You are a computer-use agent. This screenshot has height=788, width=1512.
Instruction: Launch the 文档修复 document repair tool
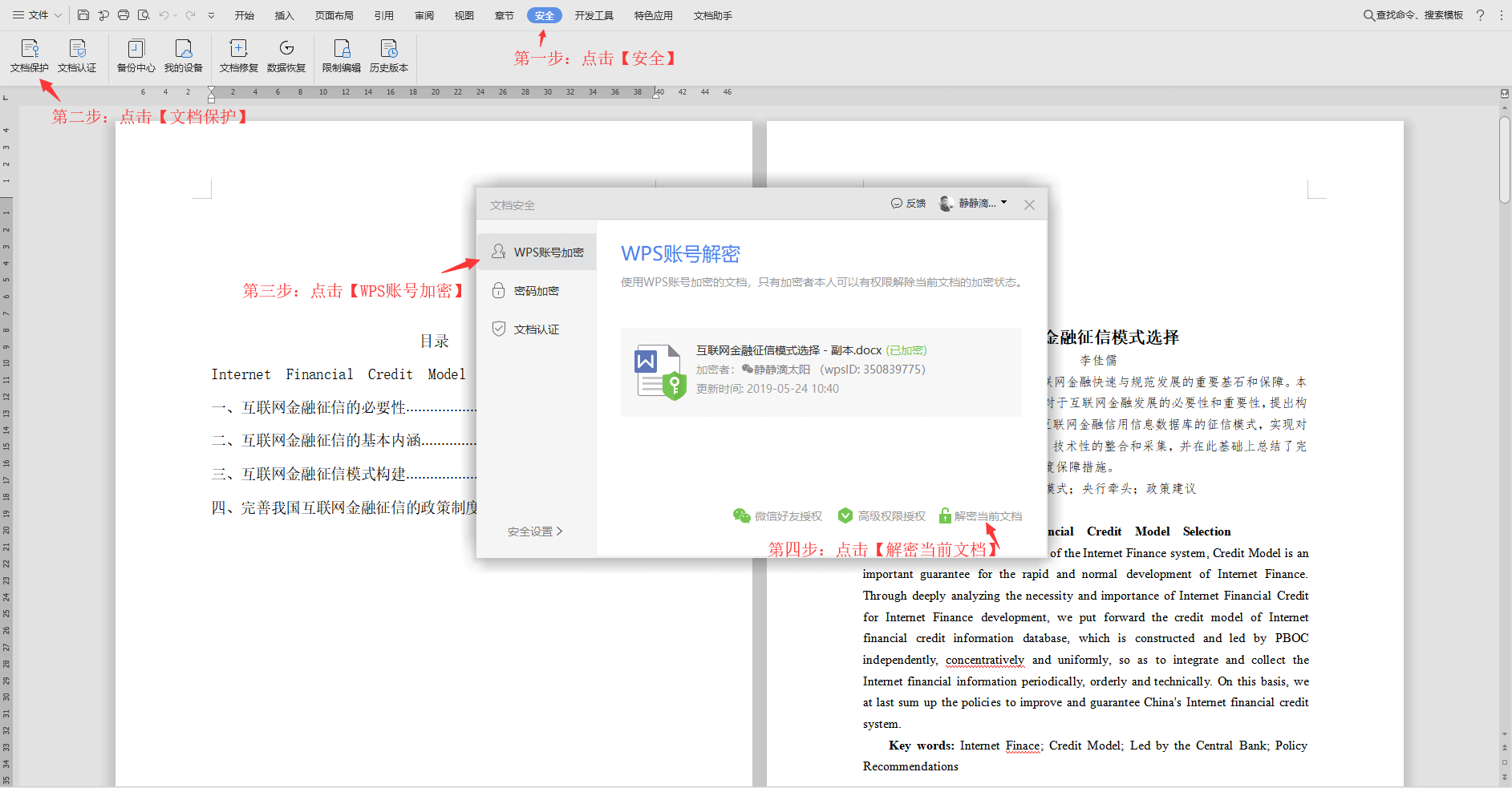[x=239, y=56]
